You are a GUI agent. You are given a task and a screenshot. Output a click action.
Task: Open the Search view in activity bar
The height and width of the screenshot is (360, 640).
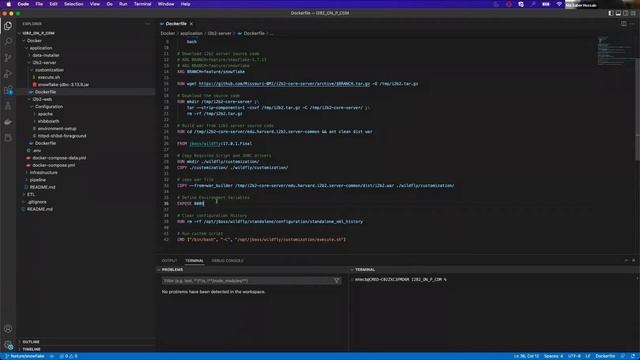(8, 42)
